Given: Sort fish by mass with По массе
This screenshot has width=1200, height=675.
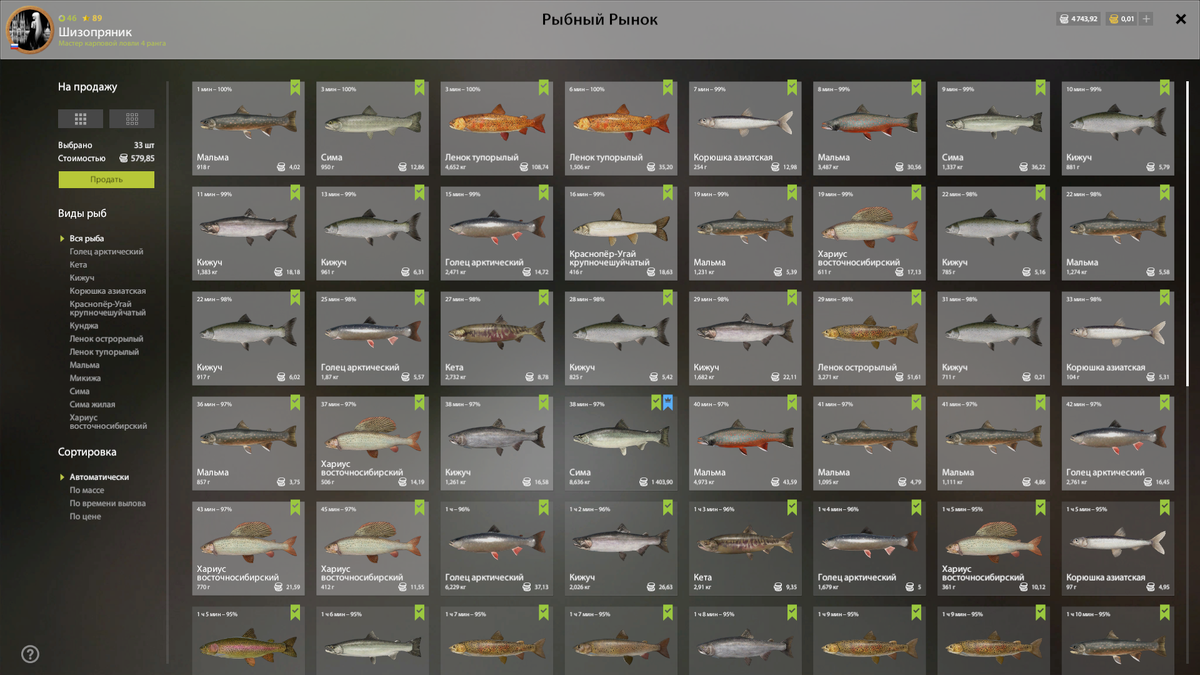Looking at the screenshot, I should point(85,490).
